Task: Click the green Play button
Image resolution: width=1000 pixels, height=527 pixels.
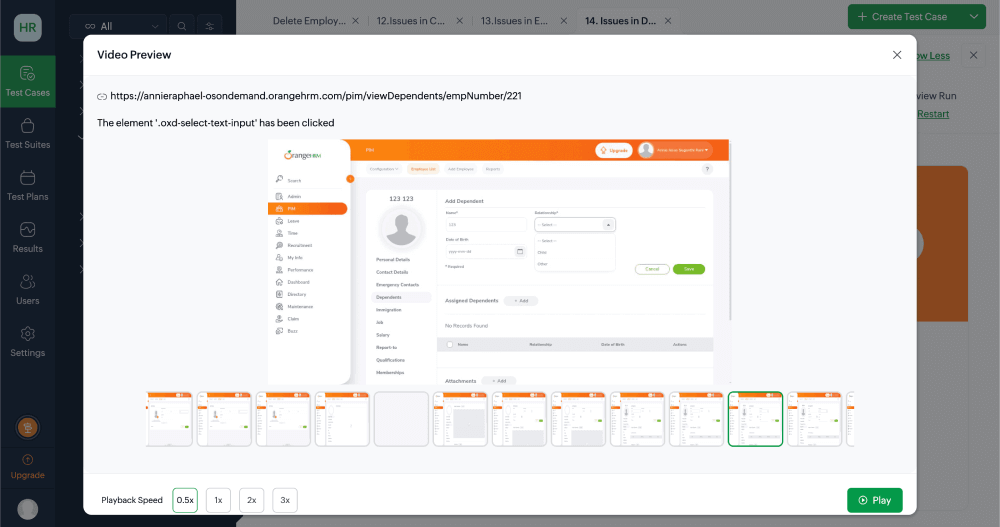Action: (874, 500)
